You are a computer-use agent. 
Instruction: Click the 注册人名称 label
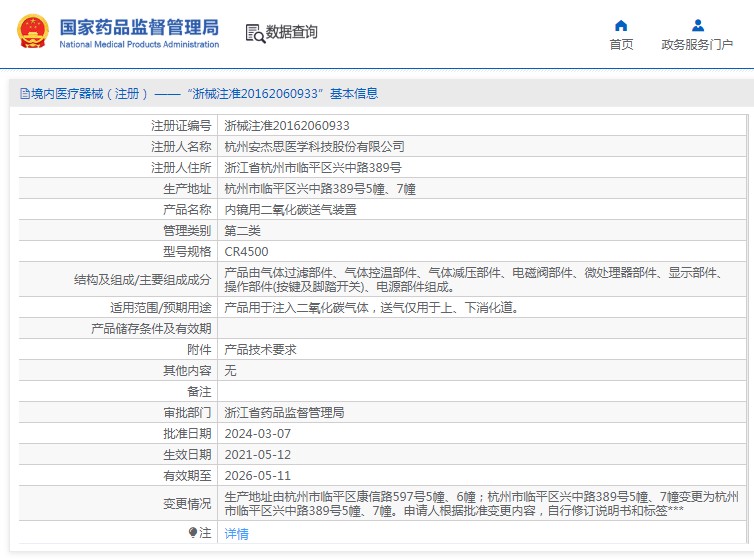click(x=181, y=147)
